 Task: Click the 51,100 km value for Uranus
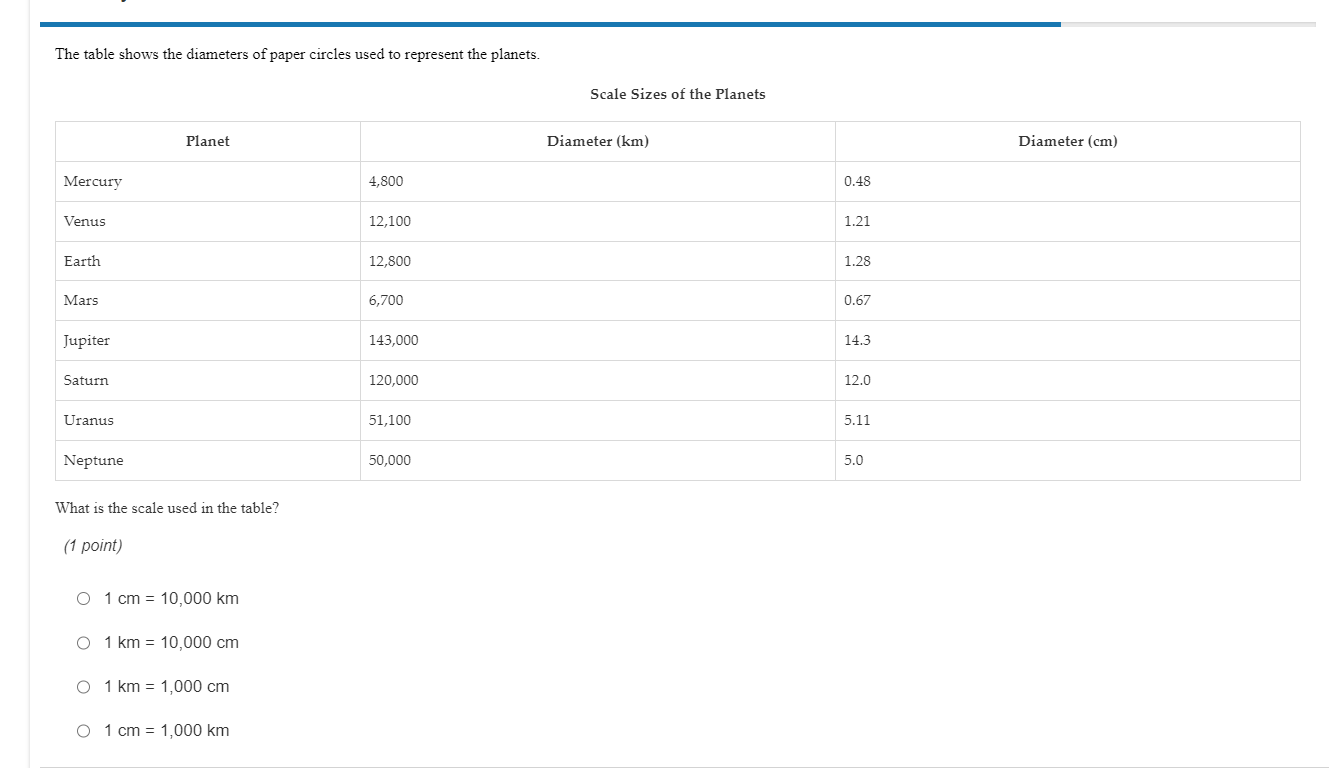[390, 420]
